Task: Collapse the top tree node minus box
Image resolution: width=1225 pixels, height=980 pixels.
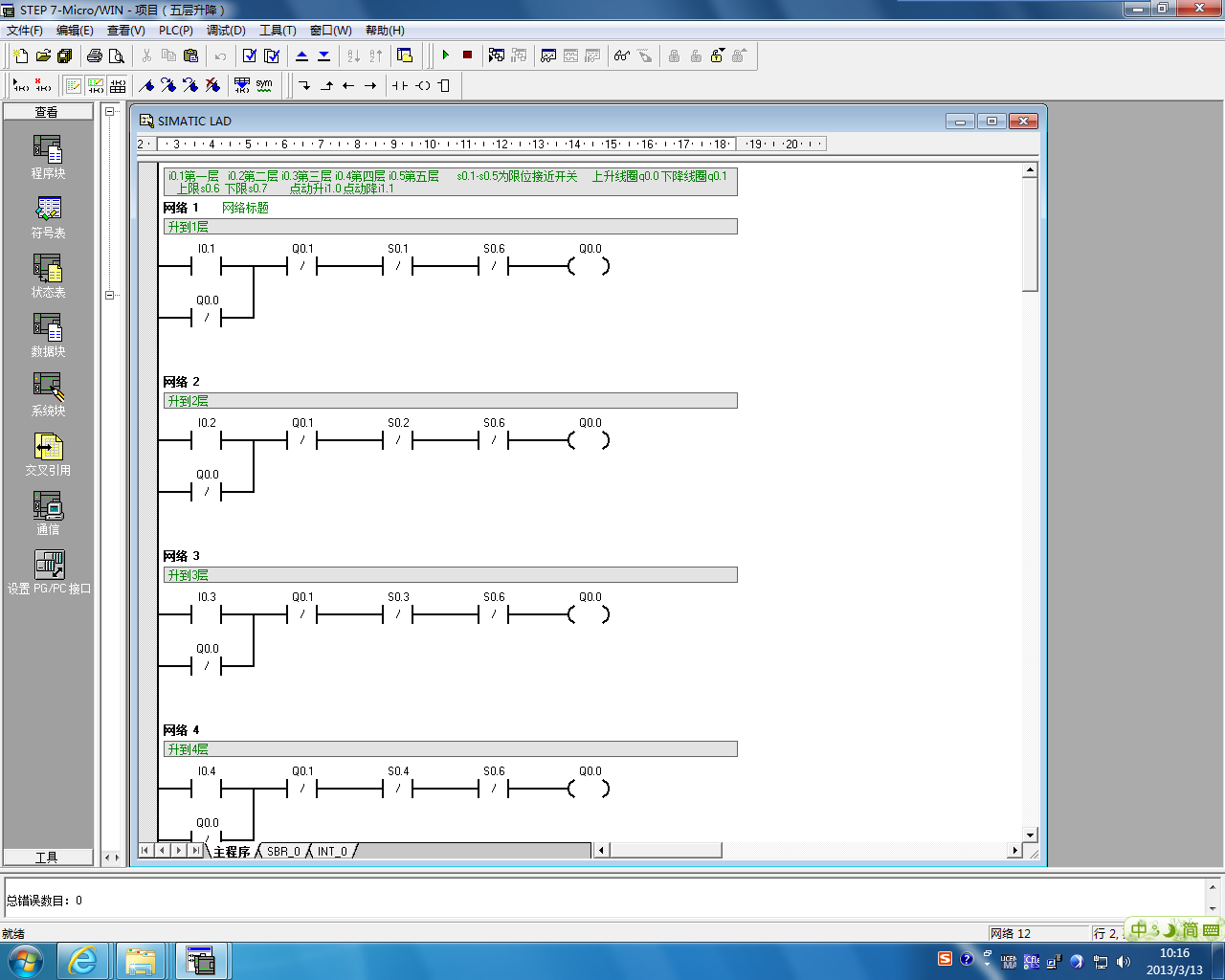Action: pyautogui.click(x=109, y=112)
